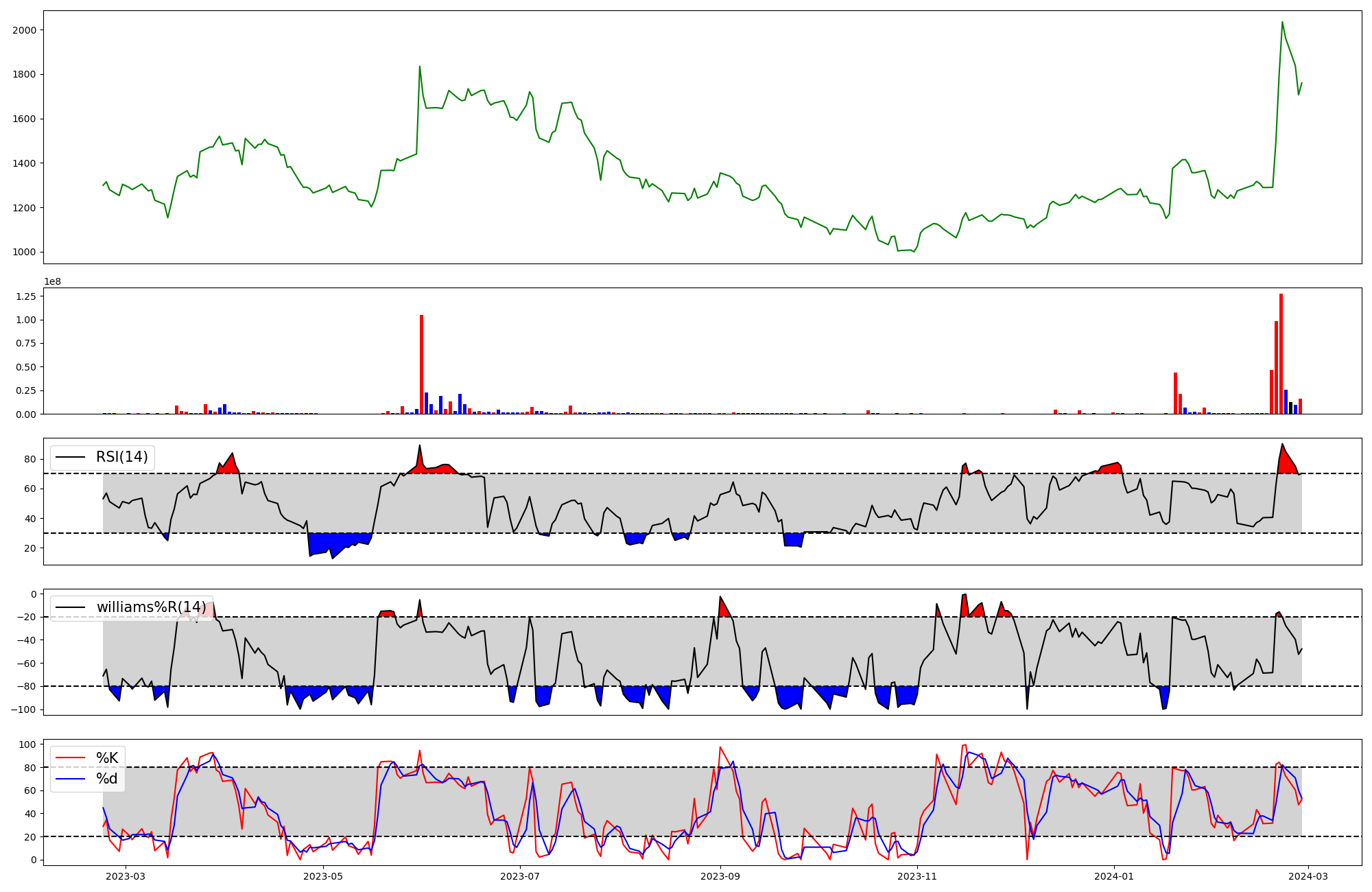This screenshot has height=892, width=1372.
Task: Click the 2024-03 x-axis date label
Action: (1309, 876)
